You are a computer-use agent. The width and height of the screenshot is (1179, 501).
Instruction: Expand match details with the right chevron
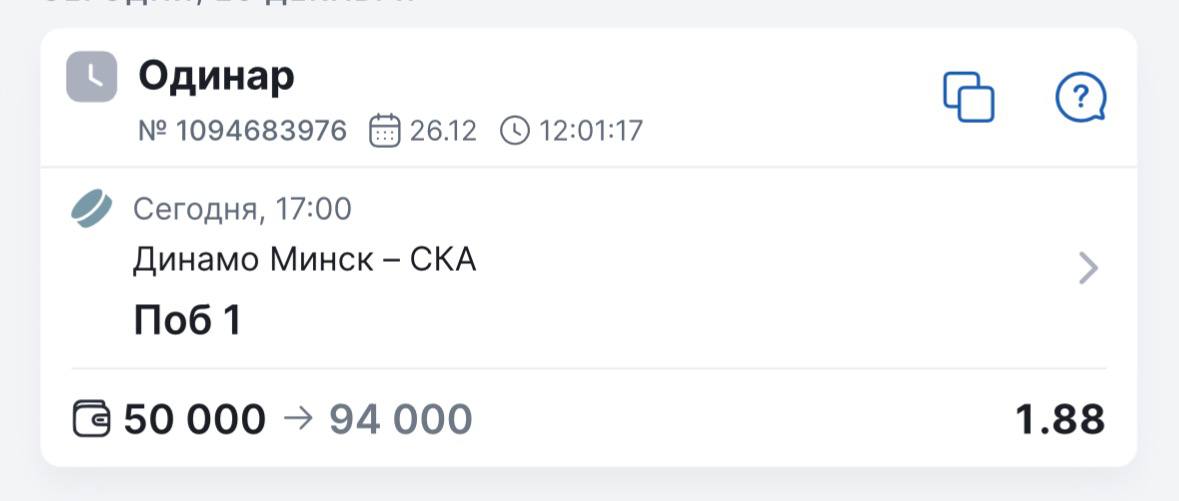tap(1088, 268)
